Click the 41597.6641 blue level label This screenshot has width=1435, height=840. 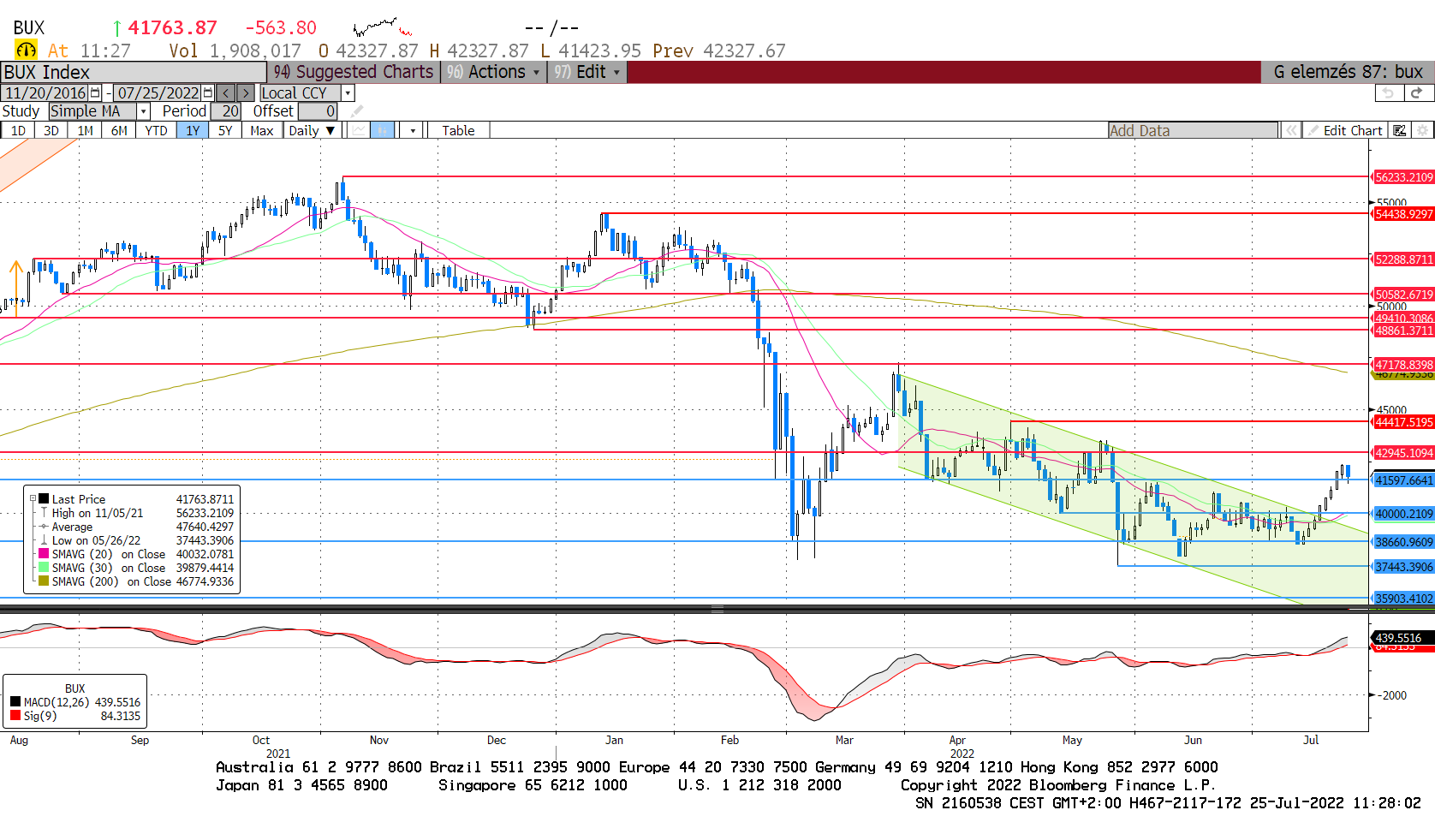[1403, 480]
